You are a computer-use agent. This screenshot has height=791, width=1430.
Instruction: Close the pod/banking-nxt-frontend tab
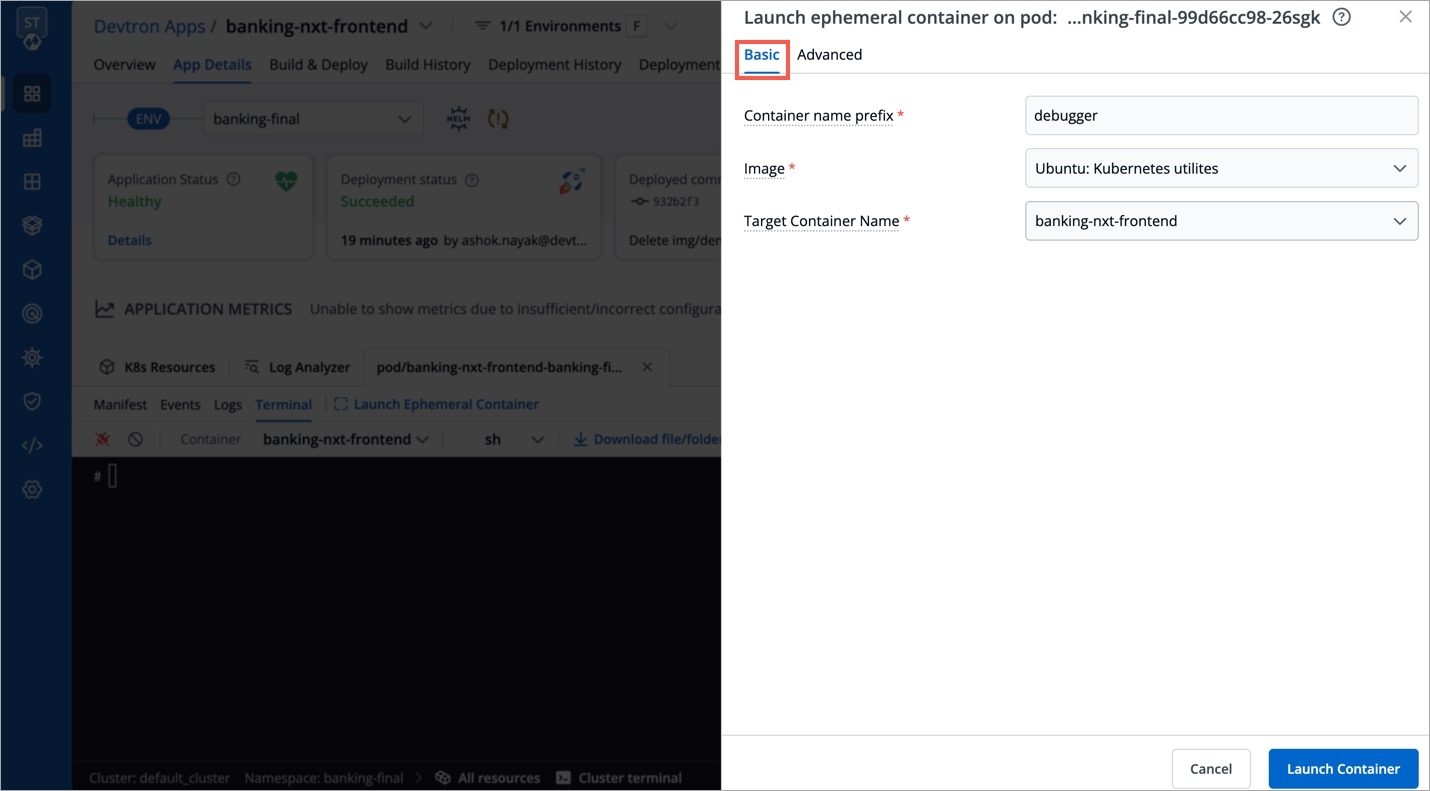647,367
